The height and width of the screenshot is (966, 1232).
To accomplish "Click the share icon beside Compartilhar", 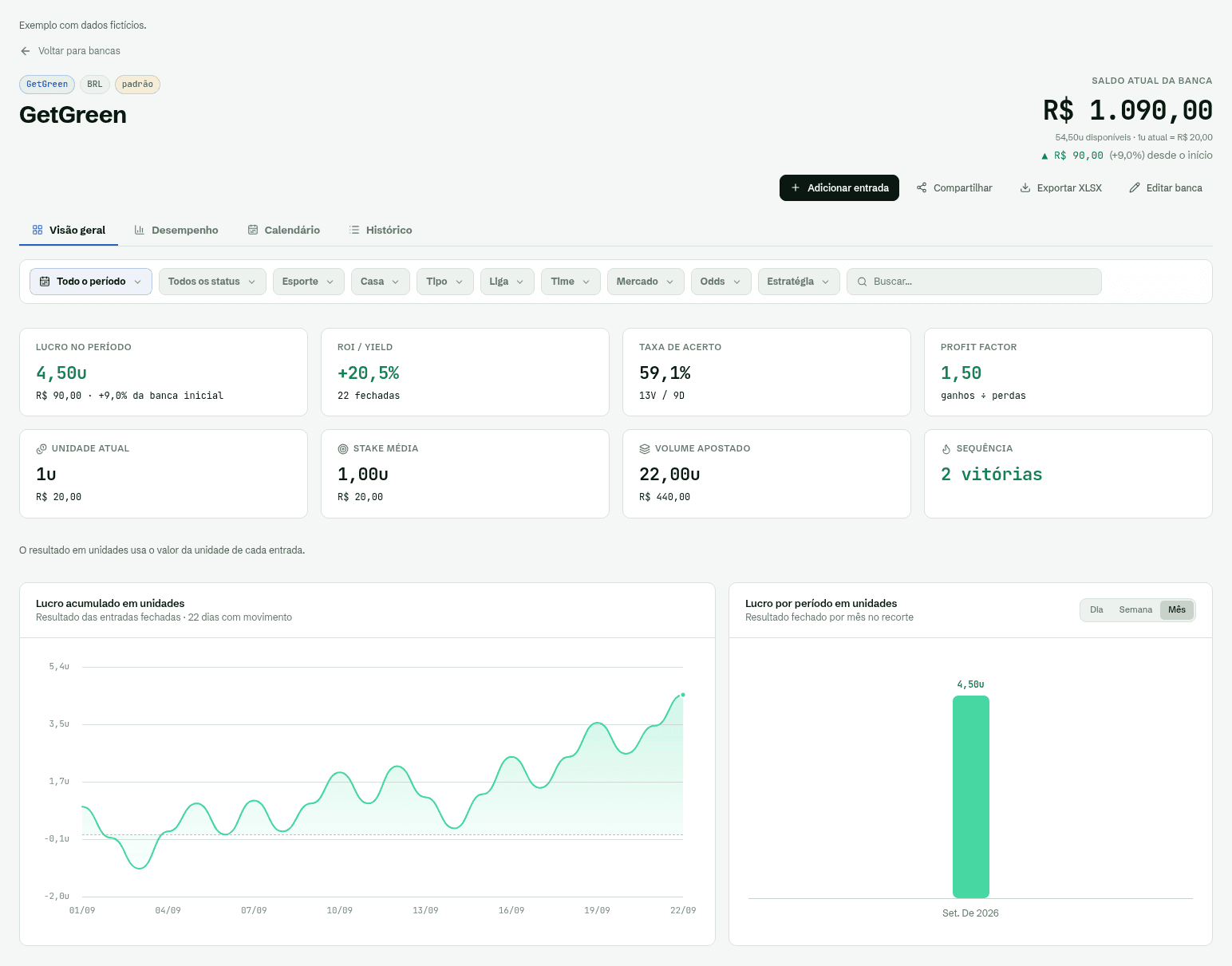I will point(922,188).
